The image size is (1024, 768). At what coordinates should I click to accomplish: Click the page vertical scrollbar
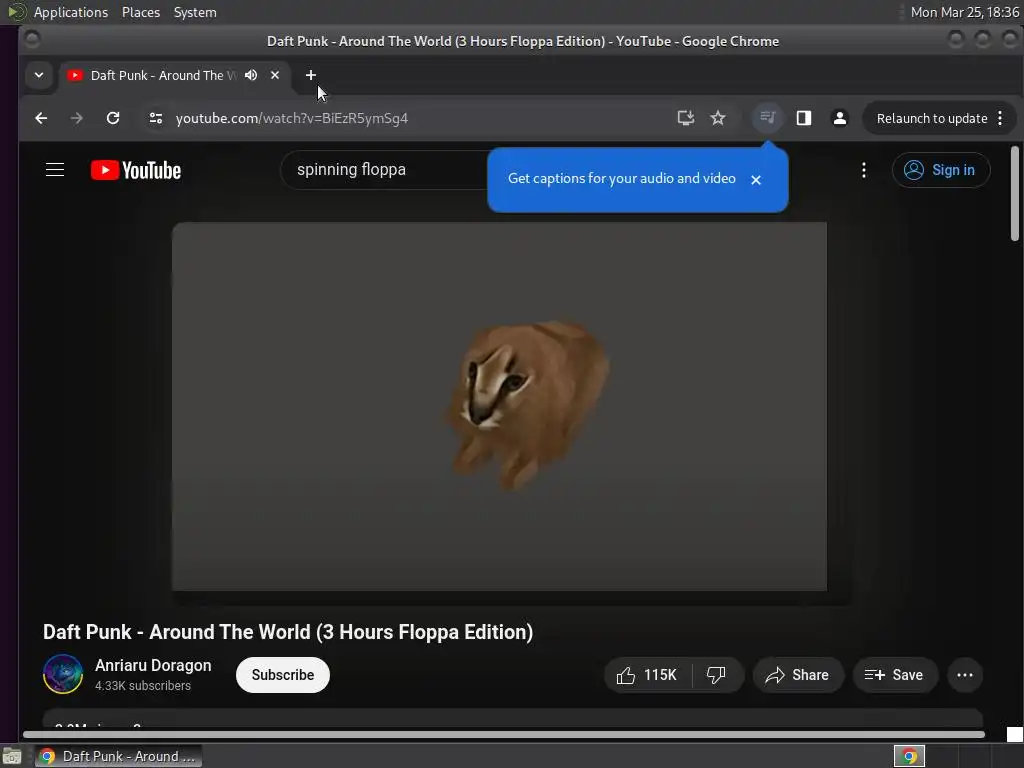coord(1014,193)
